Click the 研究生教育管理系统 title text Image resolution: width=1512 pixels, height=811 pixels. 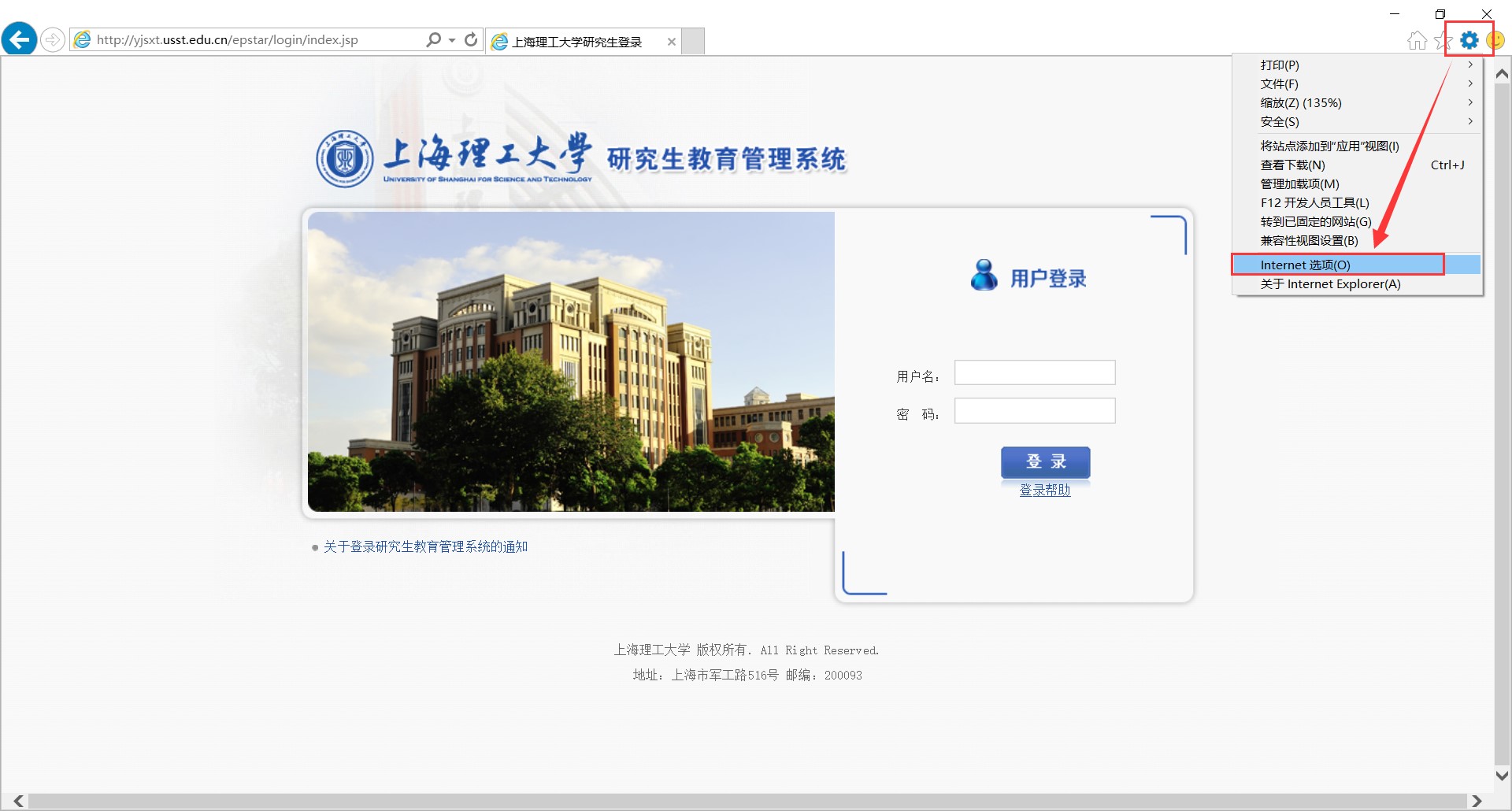(x=726, y=159)
